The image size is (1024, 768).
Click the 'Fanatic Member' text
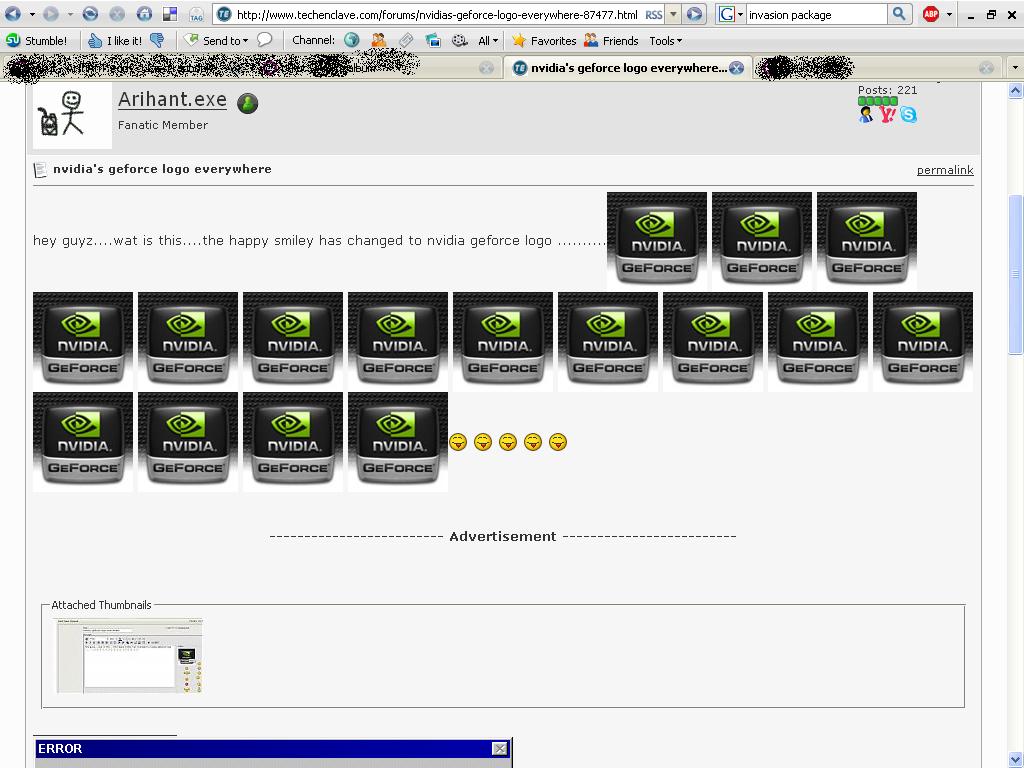[163, 125]
